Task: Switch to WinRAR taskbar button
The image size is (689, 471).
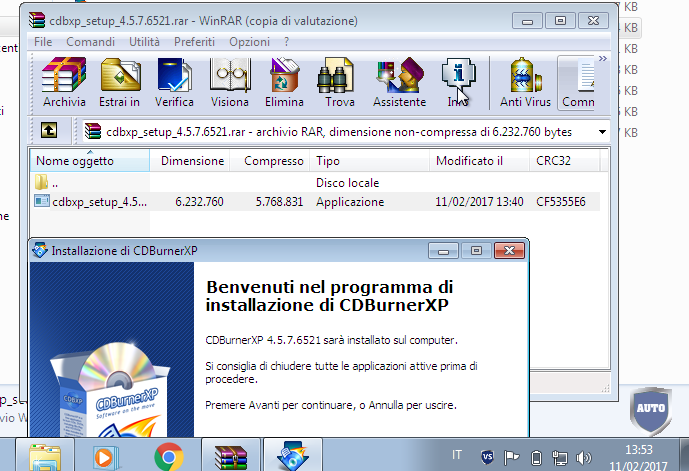Action: 231,456
